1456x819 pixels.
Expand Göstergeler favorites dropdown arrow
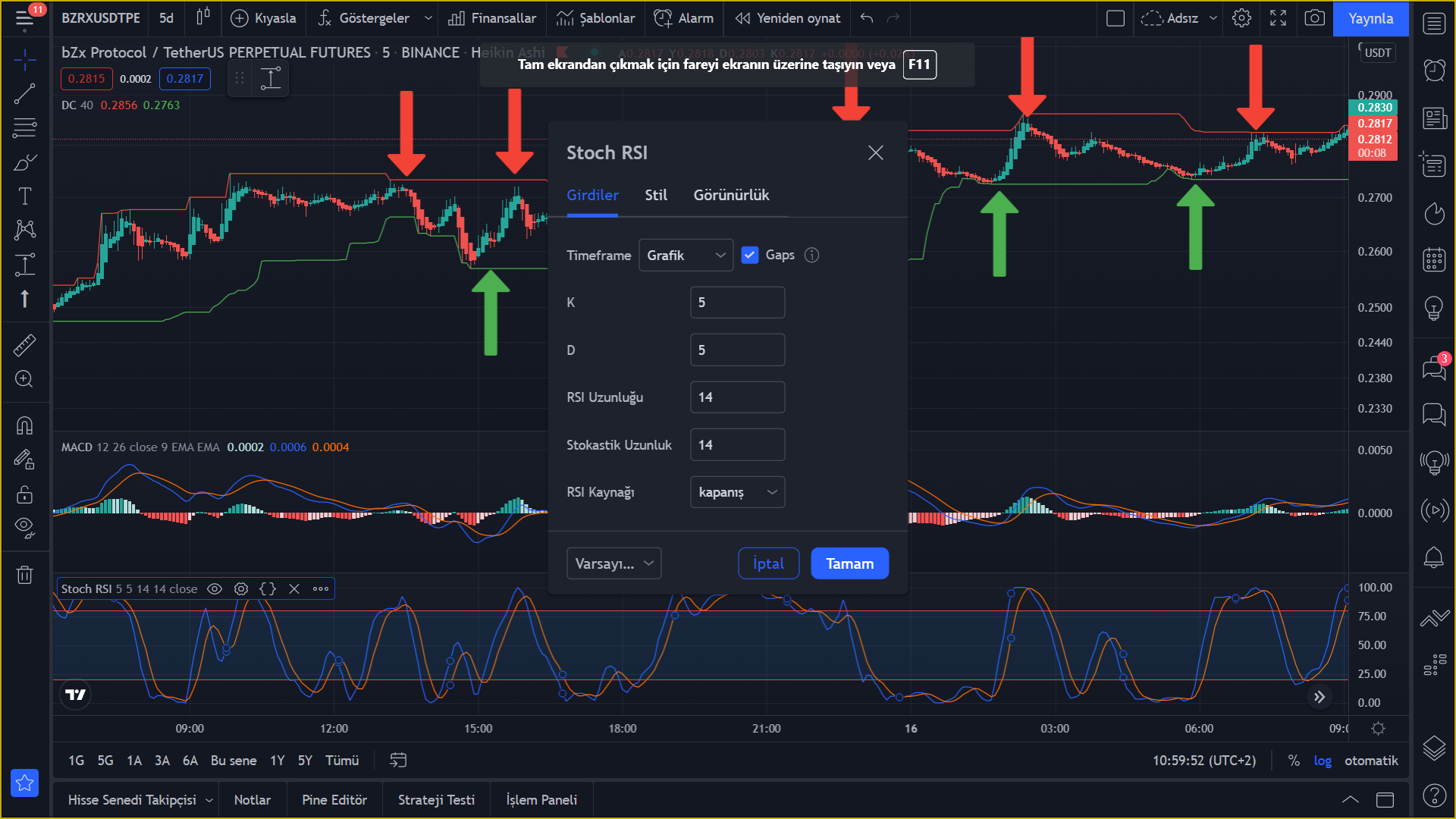click(428, 18)
